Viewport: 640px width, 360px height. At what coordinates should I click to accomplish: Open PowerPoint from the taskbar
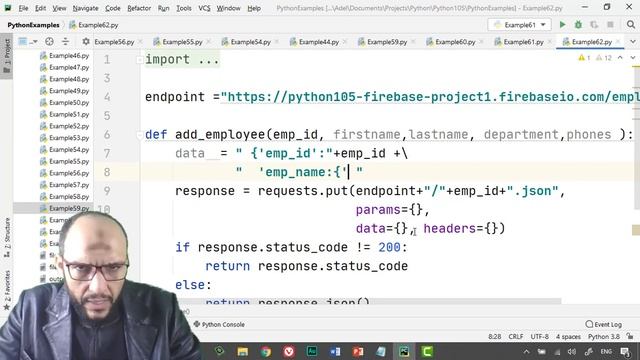click(358, 351)
